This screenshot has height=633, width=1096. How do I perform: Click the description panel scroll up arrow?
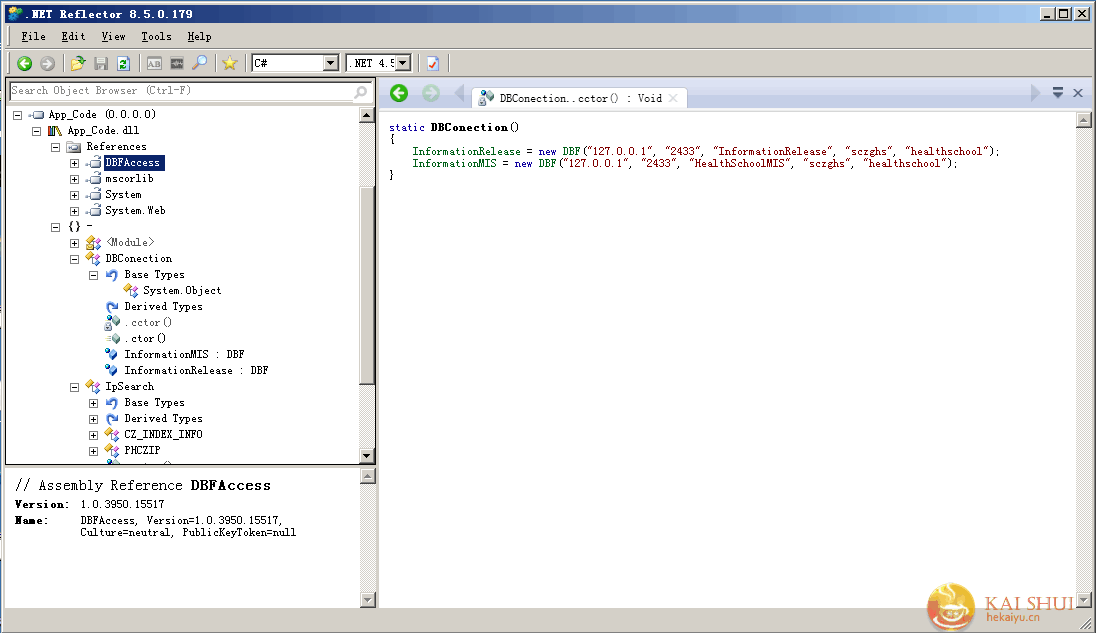368,476
